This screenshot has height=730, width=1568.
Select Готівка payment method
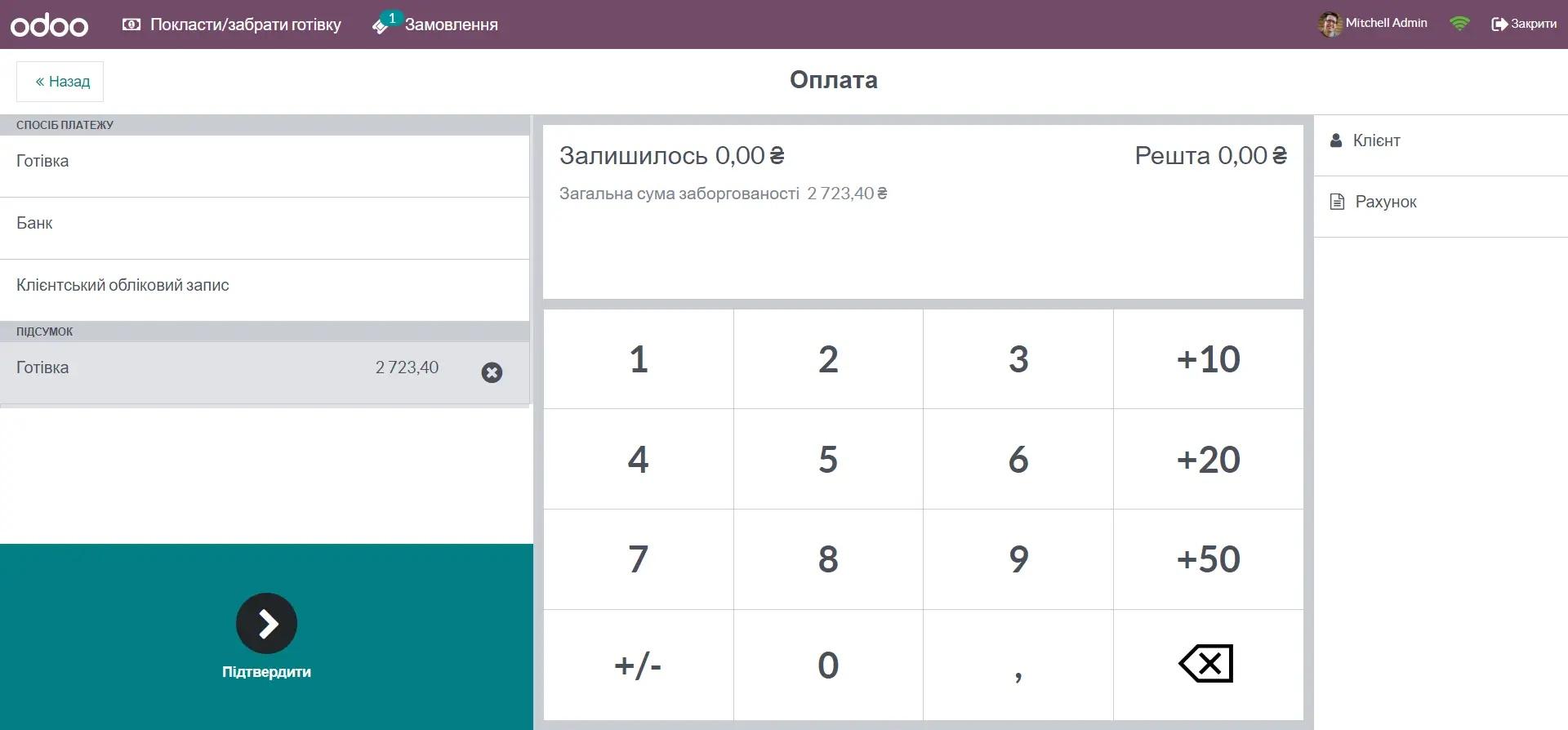pos(265,166)
